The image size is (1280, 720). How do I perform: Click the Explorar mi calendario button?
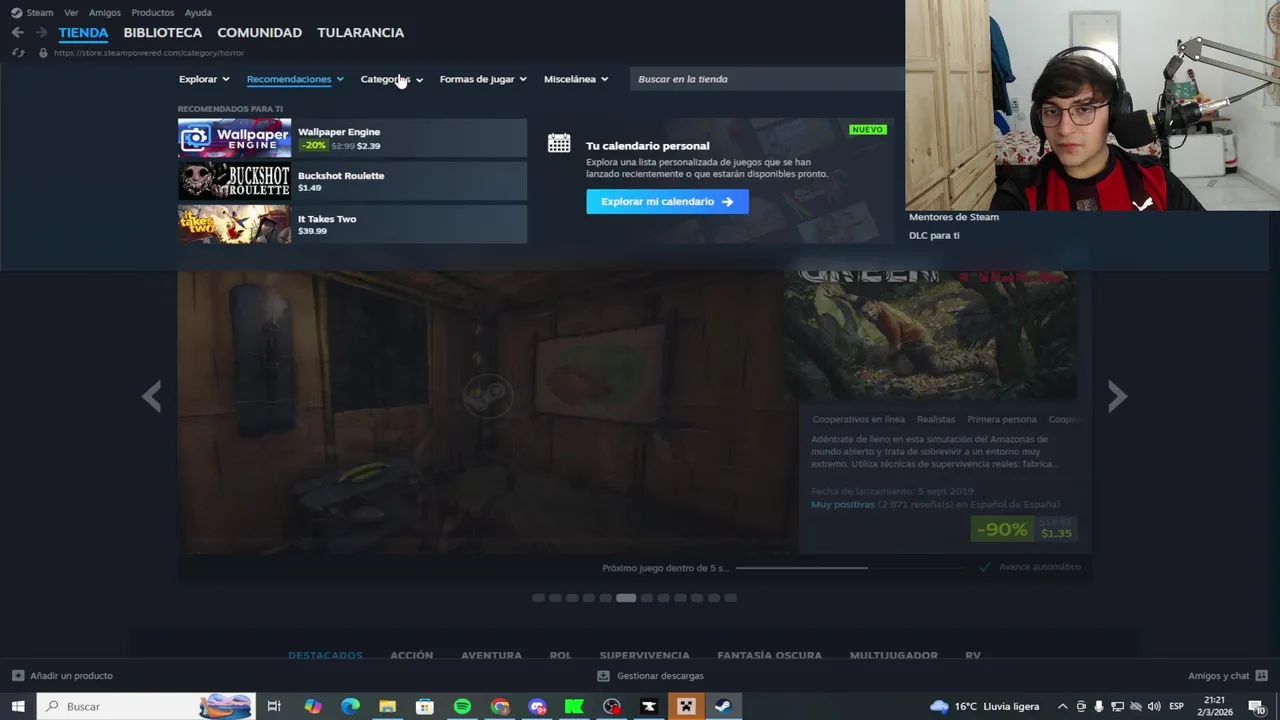(667, 201)
